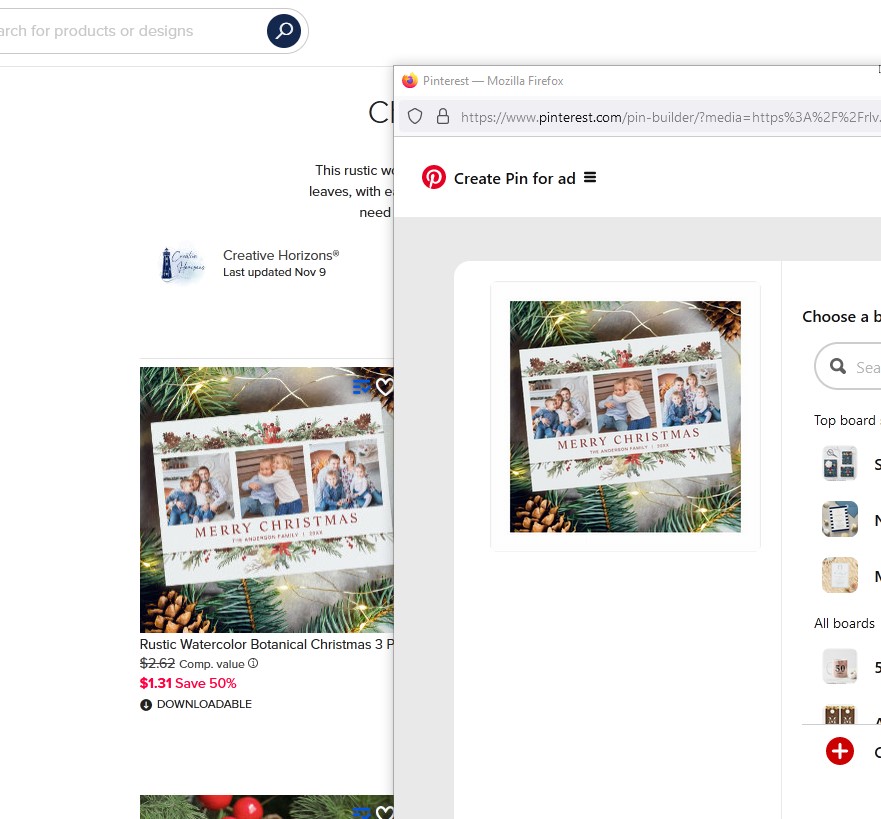Open the Create Pin for ad menu
The image size is (881, 819).
click(x=590, y=178)
